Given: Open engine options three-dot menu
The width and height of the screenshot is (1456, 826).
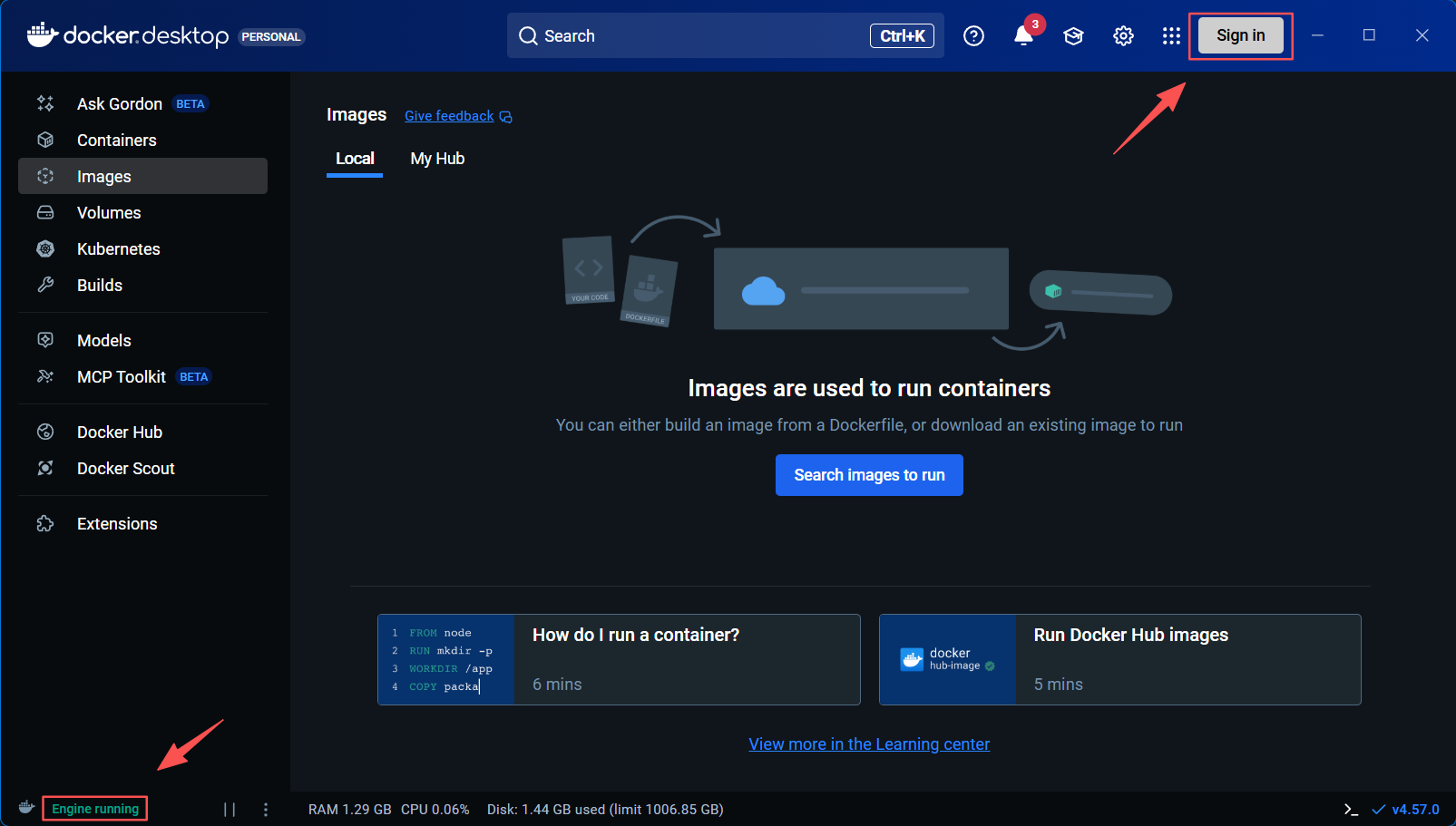Looking at the screenshot, I should tap(266, 809).
